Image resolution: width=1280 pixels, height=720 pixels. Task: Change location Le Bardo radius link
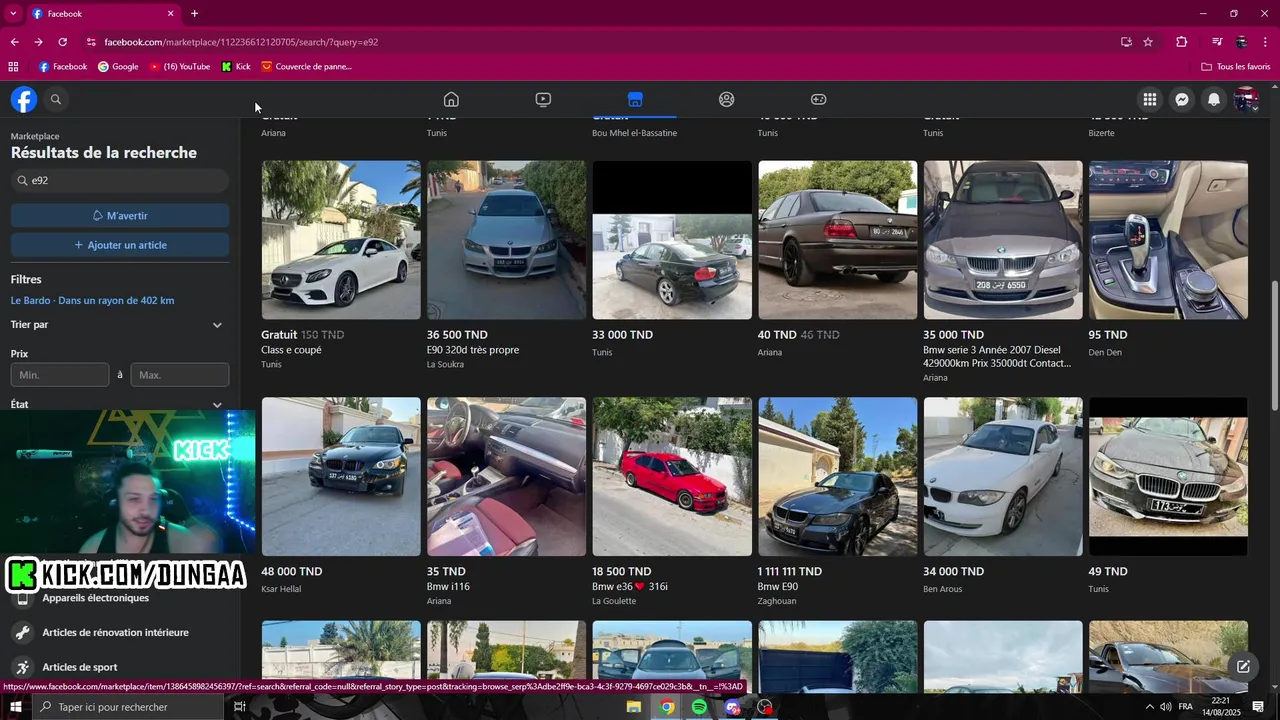click(92, 301)
